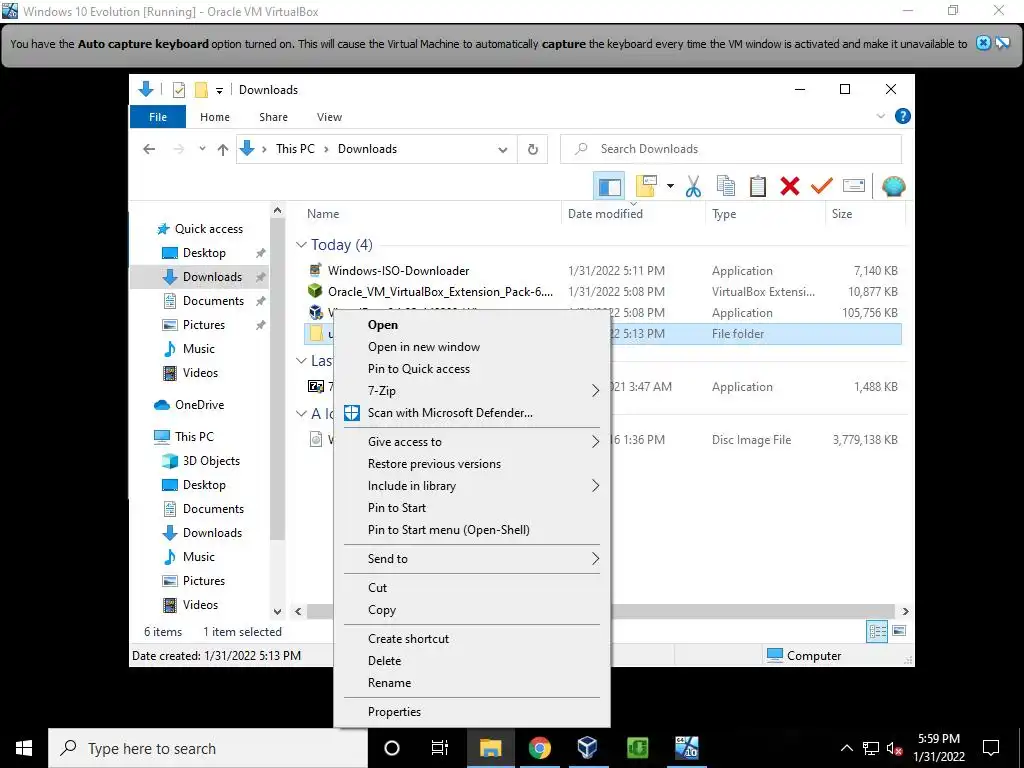Collapse the Today (4) group
Screen dimensions: 1024x768
[301, 245]
